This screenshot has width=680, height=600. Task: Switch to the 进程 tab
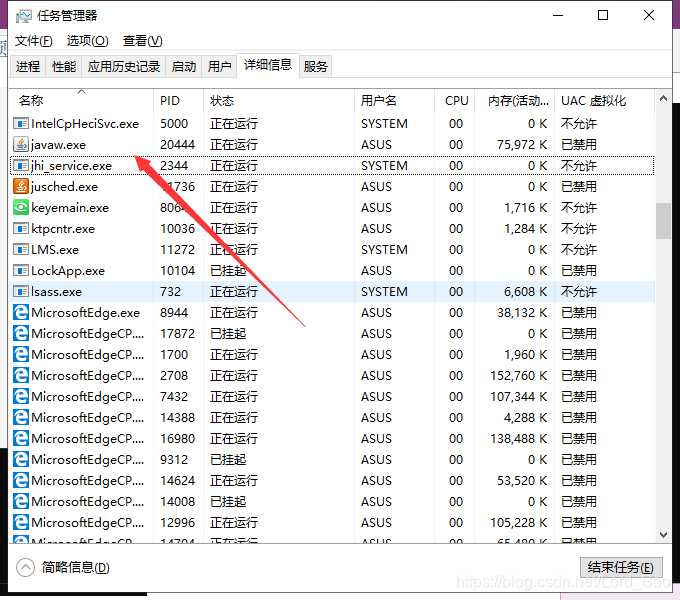(28, 66)
